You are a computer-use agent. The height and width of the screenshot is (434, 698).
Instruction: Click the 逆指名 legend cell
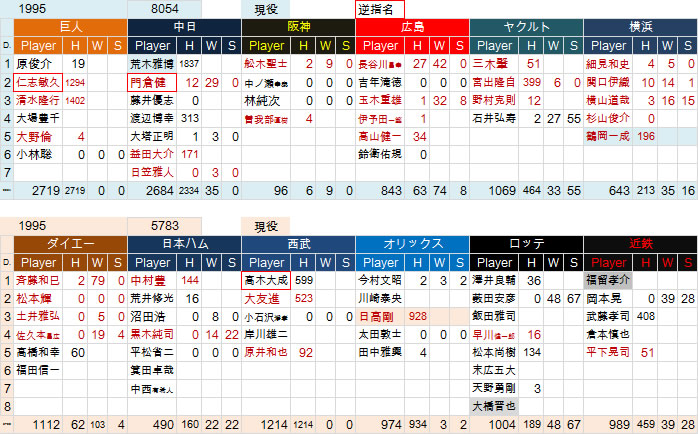pos(380,9)
